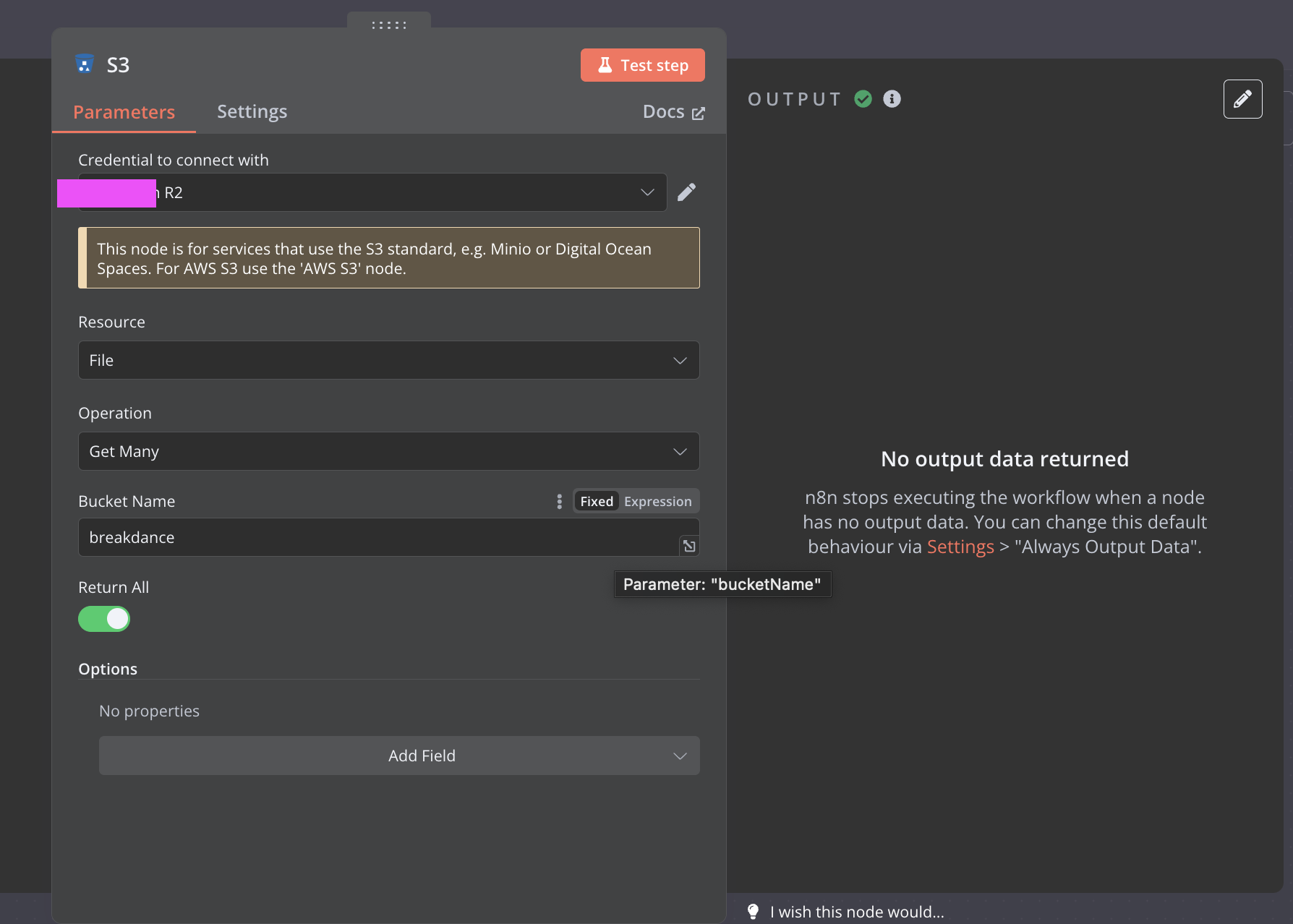Click the breakdance bucket name input
The height and width of the screenshot is (924, 1293).
tap(376, 537)
